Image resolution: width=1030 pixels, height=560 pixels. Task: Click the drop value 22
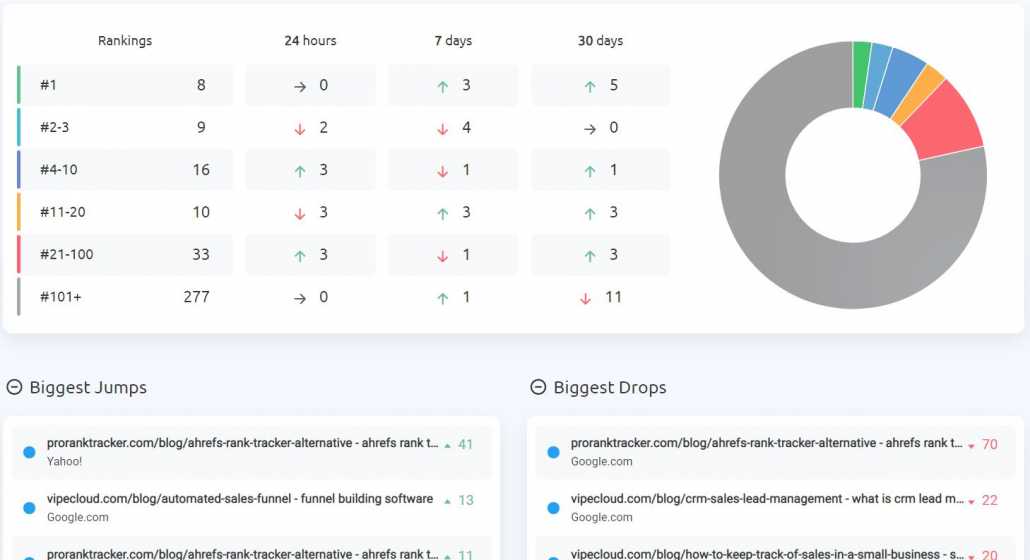(990, 500)
